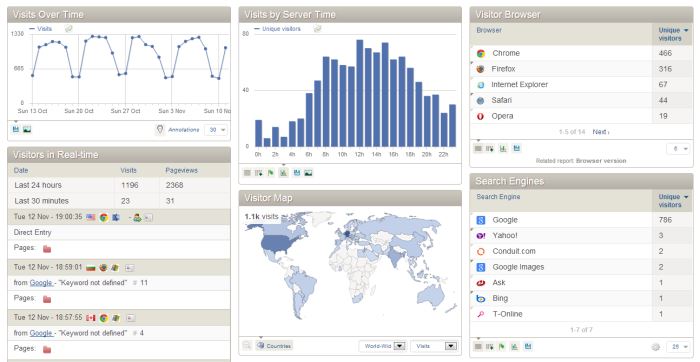Click the Safari icon in Visitor Browser
Screen dimensions: 700x362
pyautogui.click(x=480, y=101)
